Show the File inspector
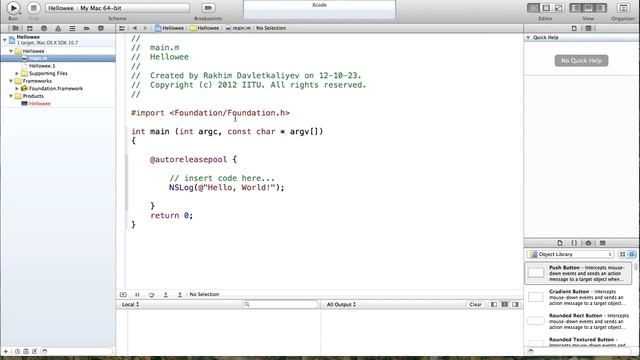640x360 pixels. point(574,28)
